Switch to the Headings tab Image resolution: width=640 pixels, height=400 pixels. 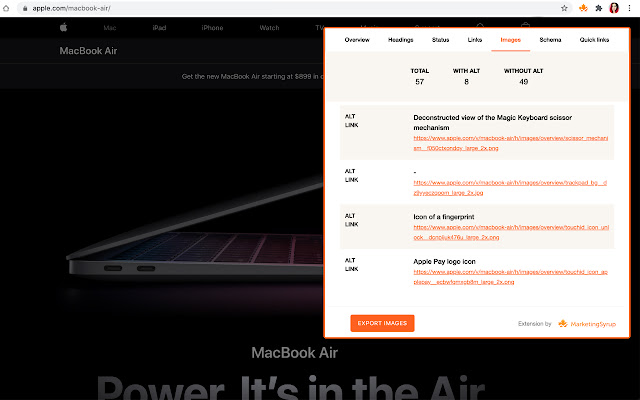pyautogui.click(x=400, y=40)
